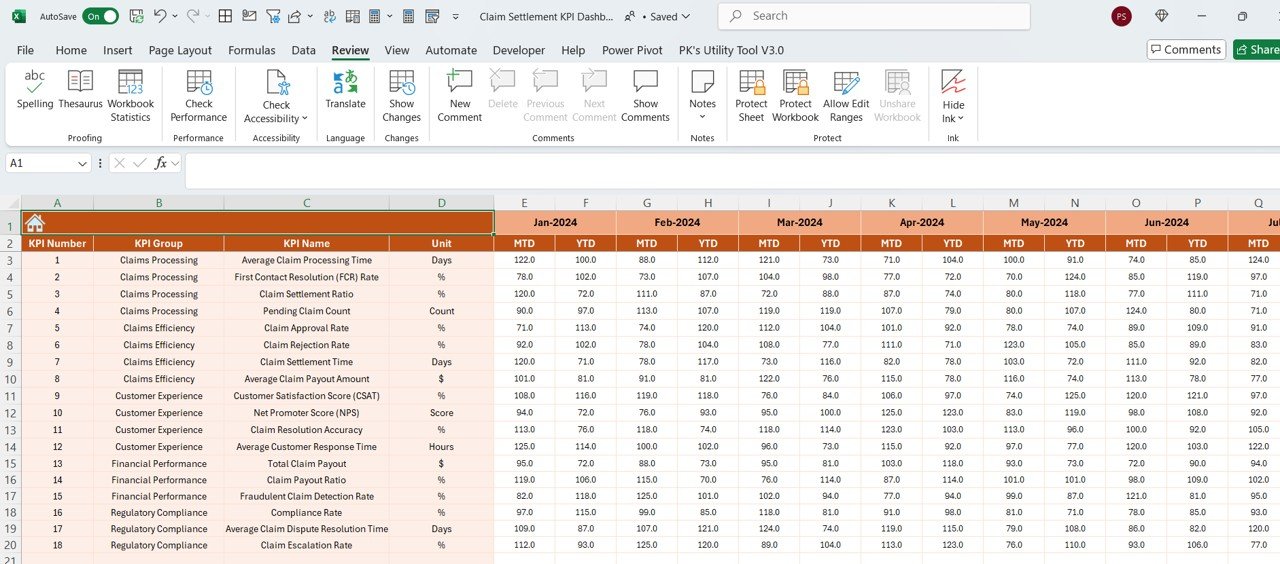Image resolution: width=1280 pixels, height=564 pixels.
Task: Click the PS user account avatar
Action: click(1121, 16)
